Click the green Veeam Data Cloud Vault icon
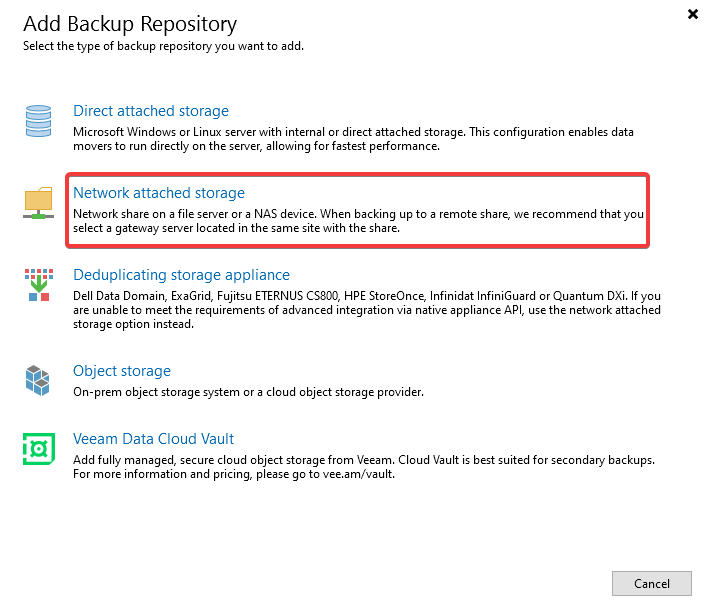 tap(39, 449)
